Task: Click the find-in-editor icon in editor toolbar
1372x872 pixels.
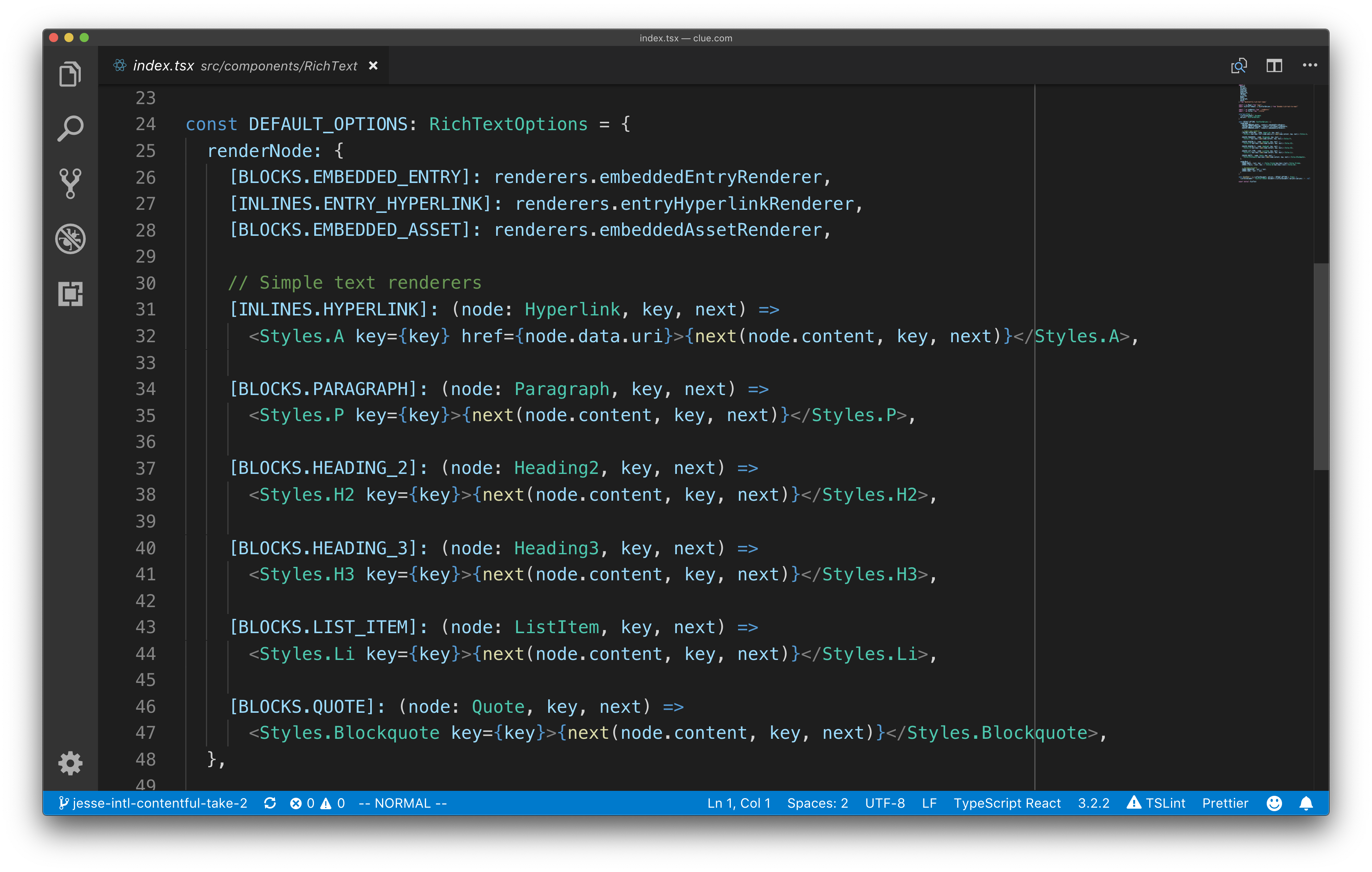Action: [x=1239, y=65]
